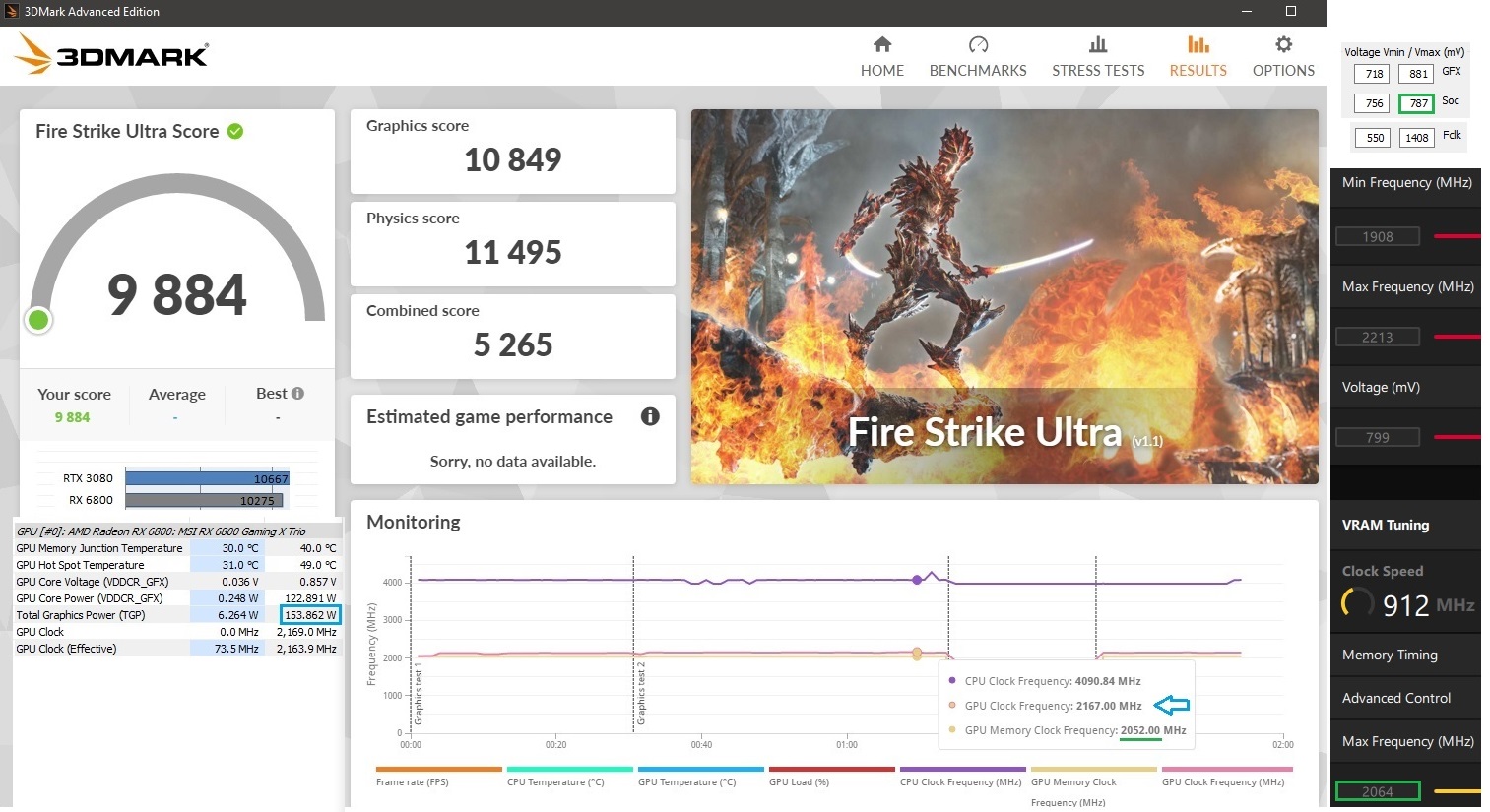Screen dimensions: 1490x812
Task: Click Average score column label
Action: click(177, 394)
